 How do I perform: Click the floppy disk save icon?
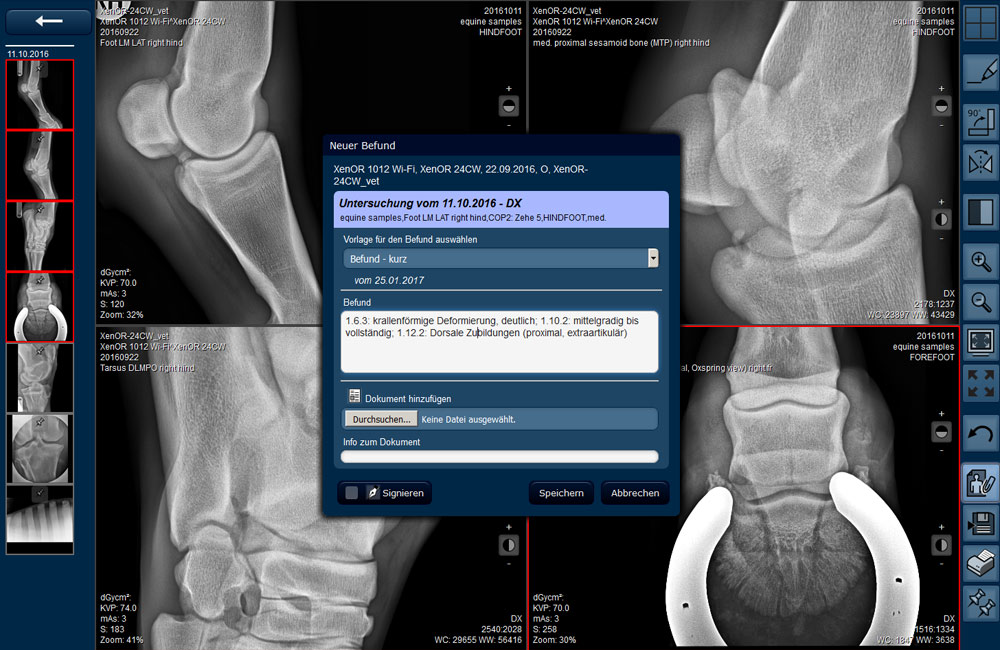coord(980,522)
